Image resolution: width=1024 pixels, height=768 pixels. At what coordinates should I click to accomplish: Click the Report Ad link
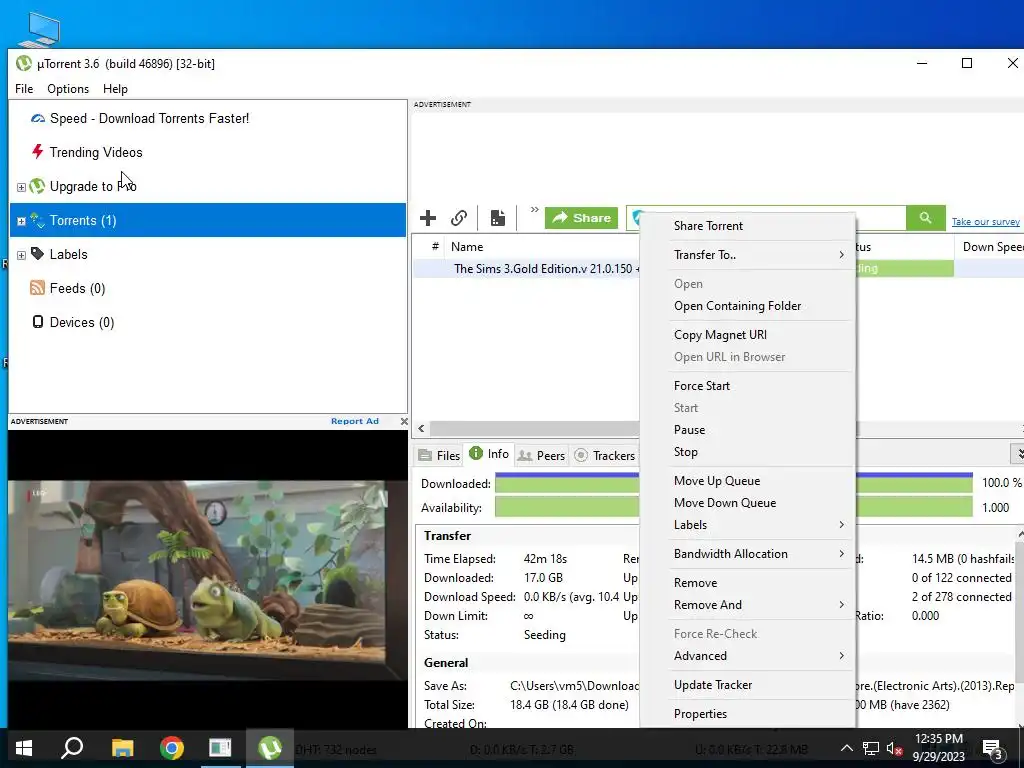[x=355, y=421]
